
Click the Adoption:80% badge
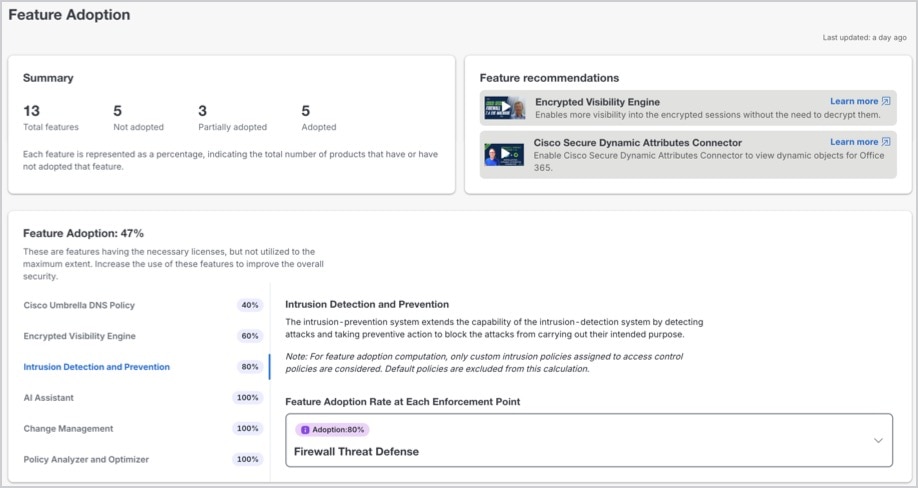332,430
